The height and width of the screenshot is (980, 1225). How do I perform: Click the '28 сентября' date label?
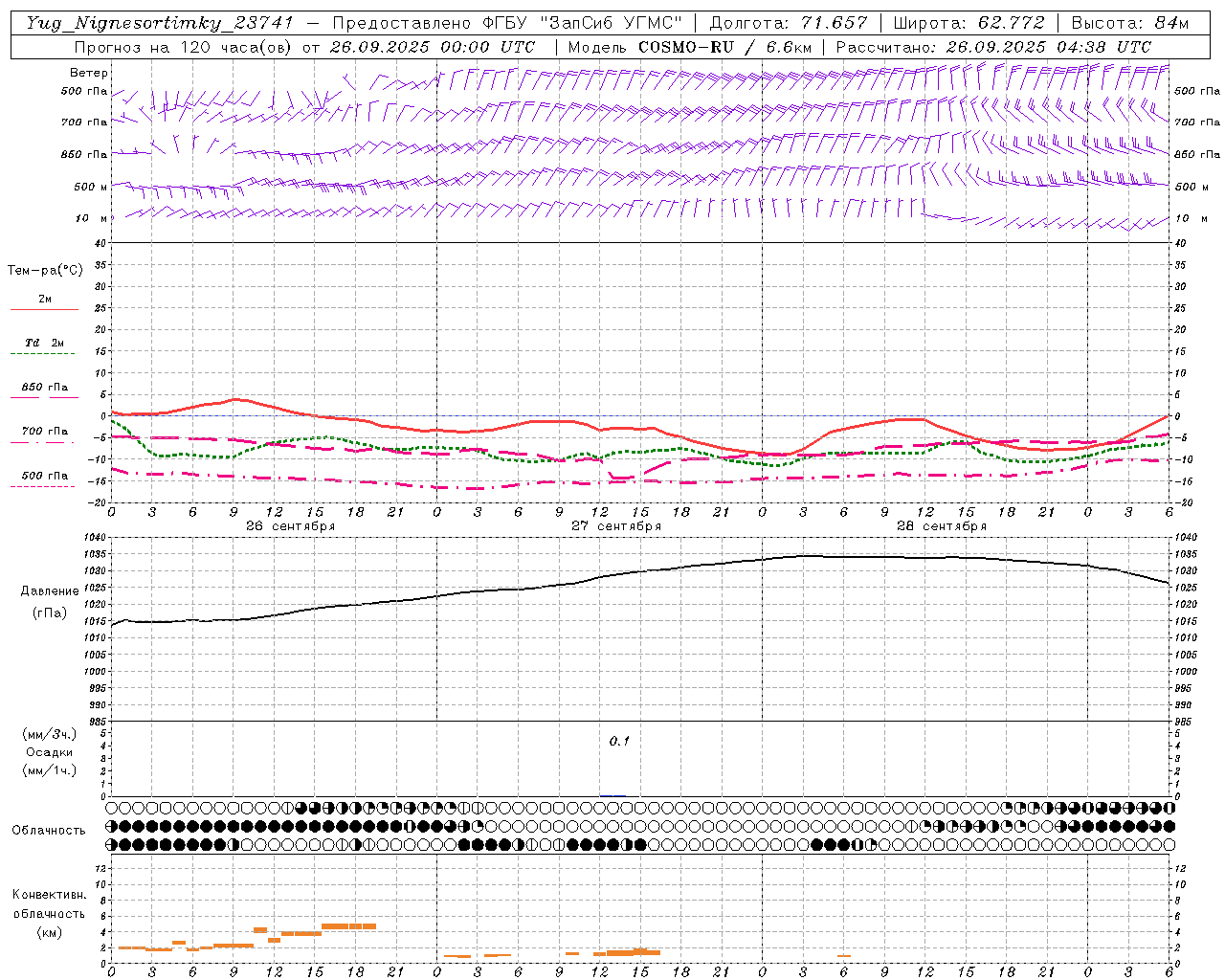(941, 526)
